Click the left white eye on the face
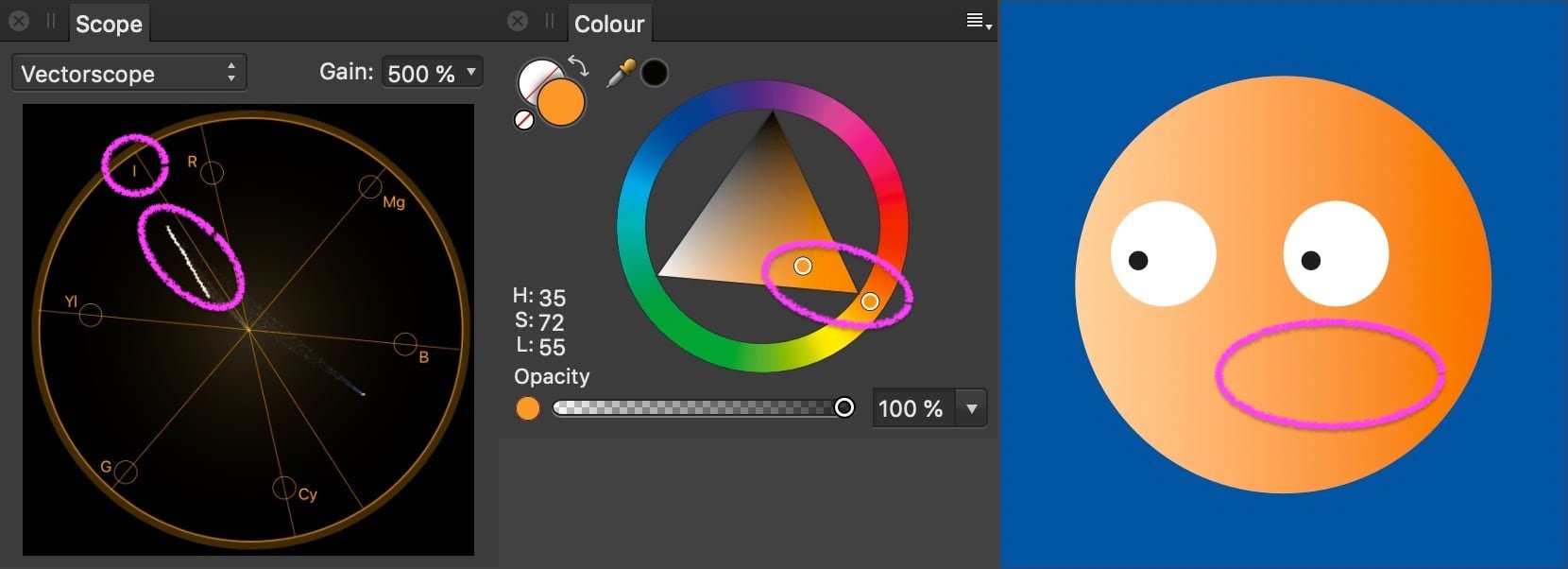The image size is (1568, 569). point(1163,253)
